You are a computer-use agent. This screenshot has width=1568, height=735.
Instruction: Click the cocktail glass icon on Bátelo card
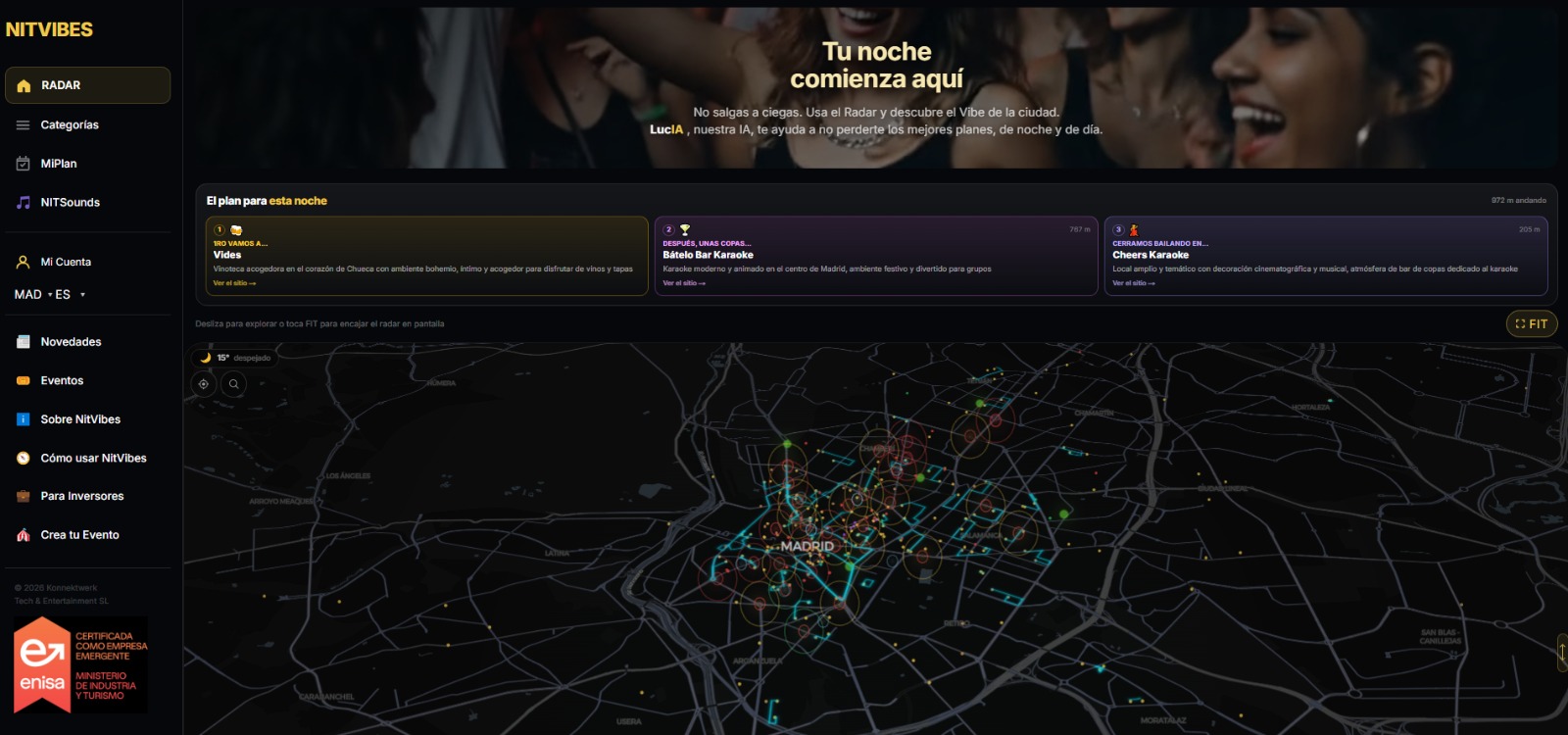coord(685,230)
